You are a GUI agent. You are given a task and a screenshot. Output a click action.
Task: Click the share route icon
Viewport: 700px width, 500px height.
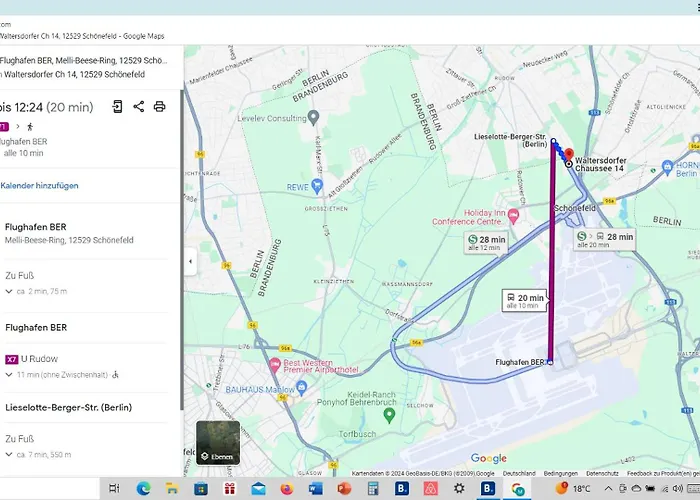138,106
